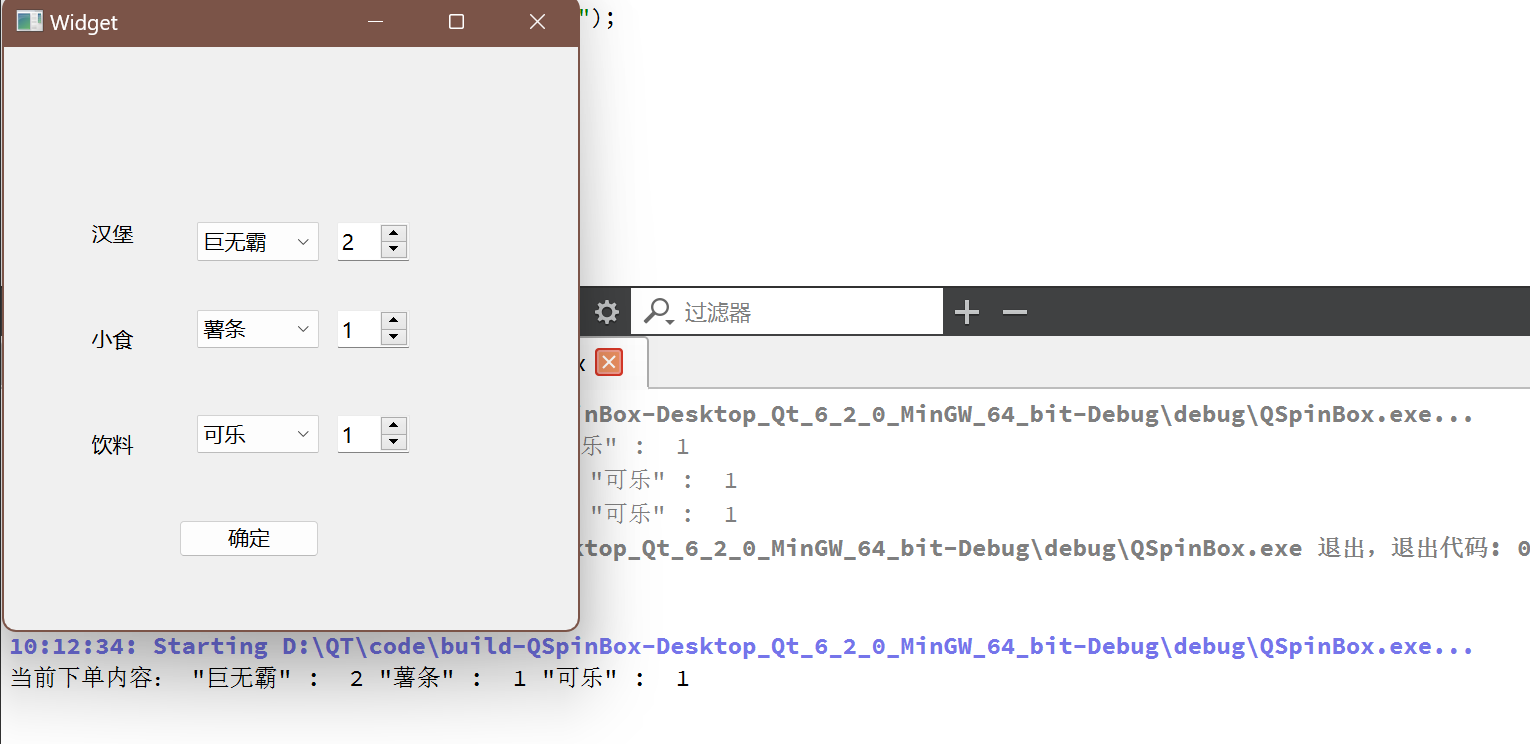The image size is (1530, 744).
Task: Increase the 可乐 quantity with up arrow
Action: tap(394, 425)
